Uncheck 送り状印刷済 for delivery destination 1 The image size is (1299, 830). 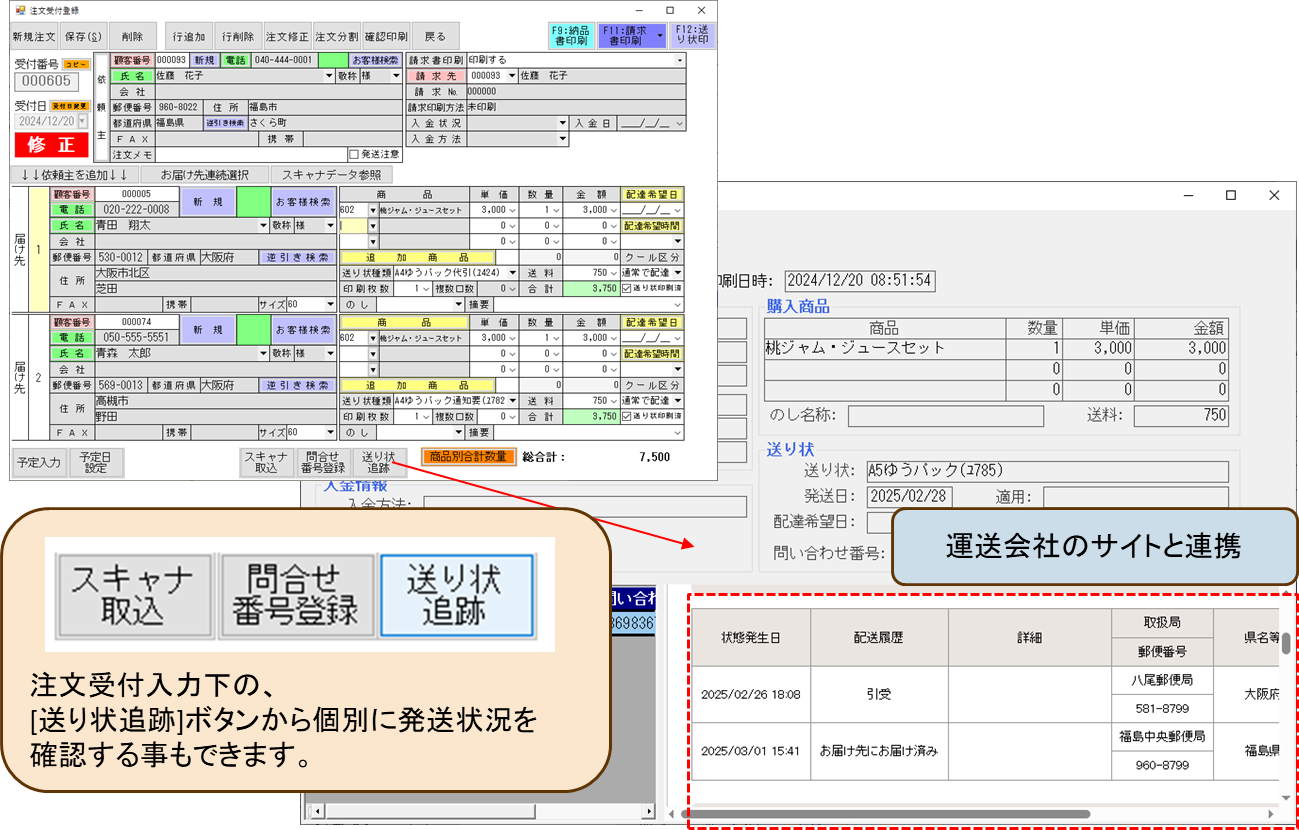(x=627, y=289)
